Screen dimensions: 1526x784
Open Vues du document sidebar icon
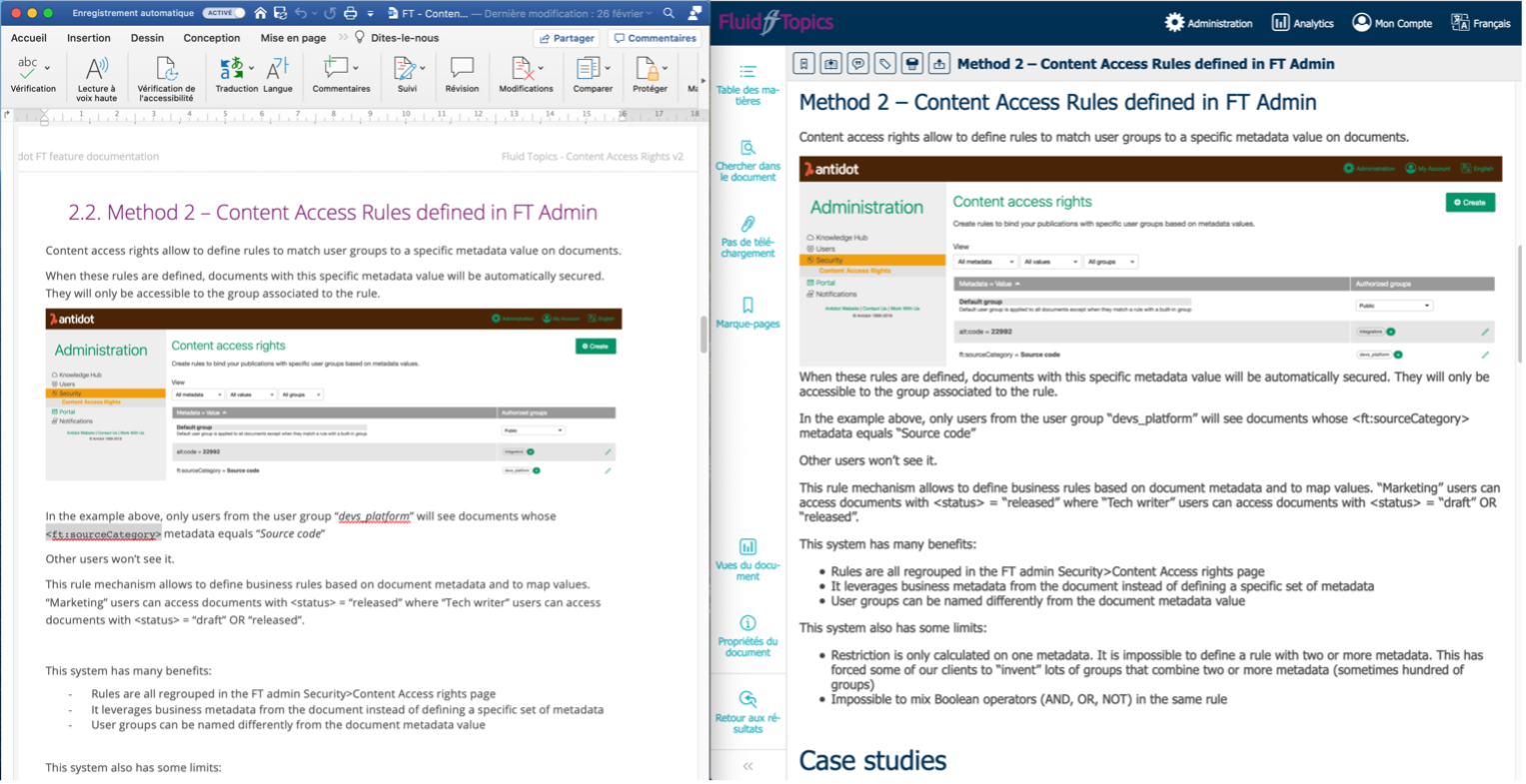point(748,559)
